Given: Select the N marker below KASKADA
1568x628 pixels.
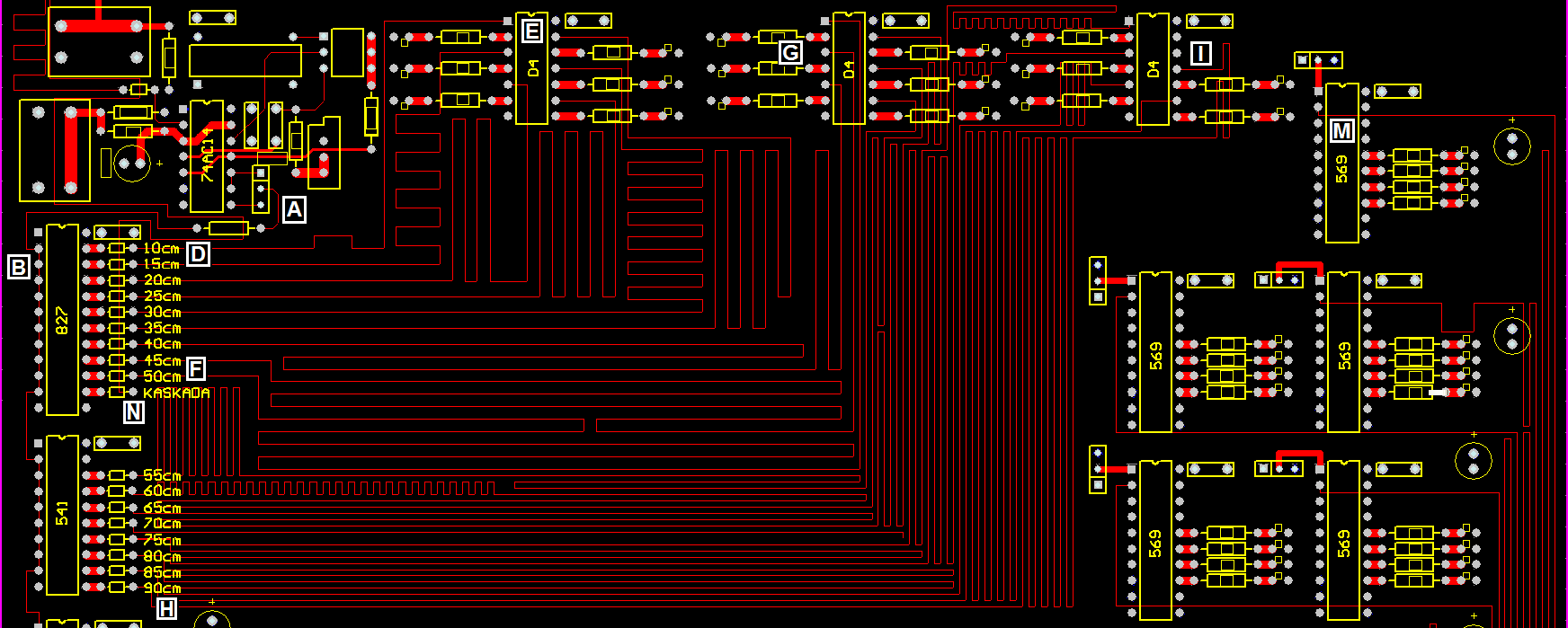Looking at the screenshot, I should pyautogui.click(x=133, y=412).
